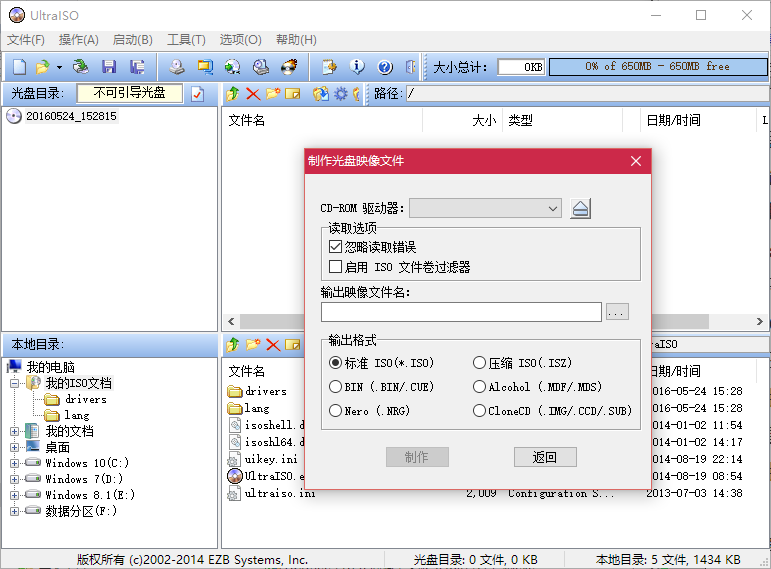771x569 pixels.
Task: Click the Open file folder icon
Action: point(43,67)
